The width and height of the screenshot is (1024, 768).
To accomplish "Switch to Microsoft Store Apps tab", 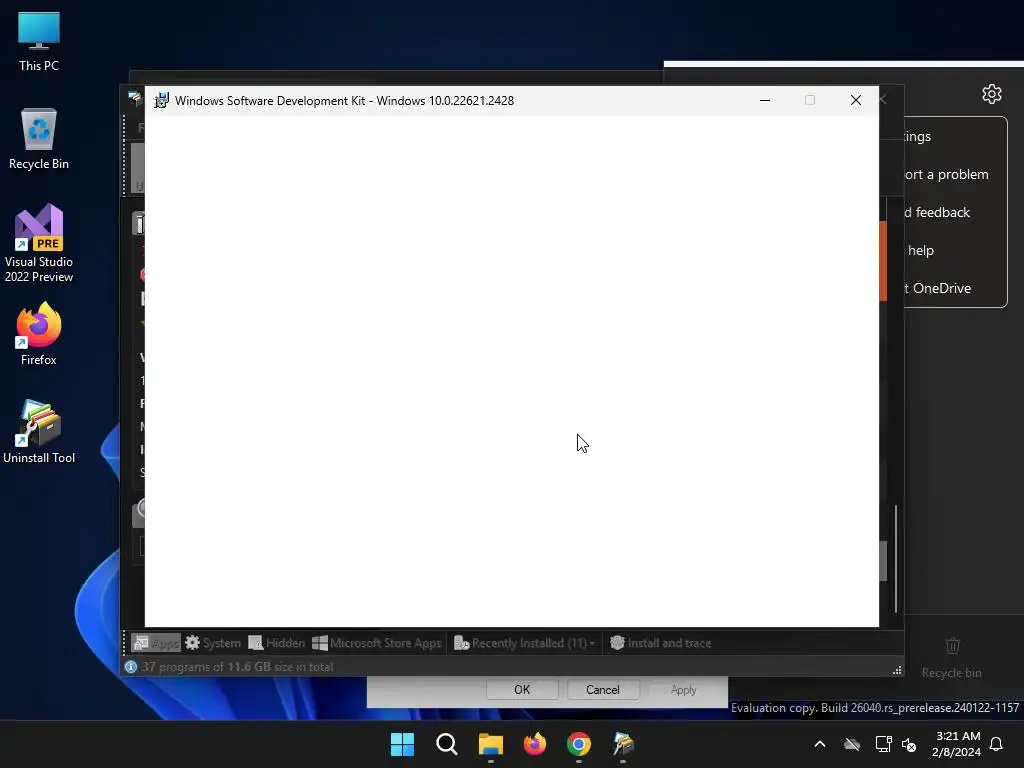I will tap(377, 643).
